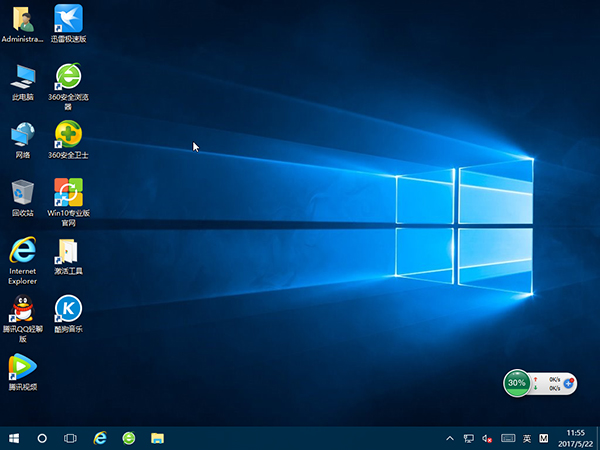Select the 回收站 recycle bin icon
Screen dimensions: 600x450
point(22,192)
